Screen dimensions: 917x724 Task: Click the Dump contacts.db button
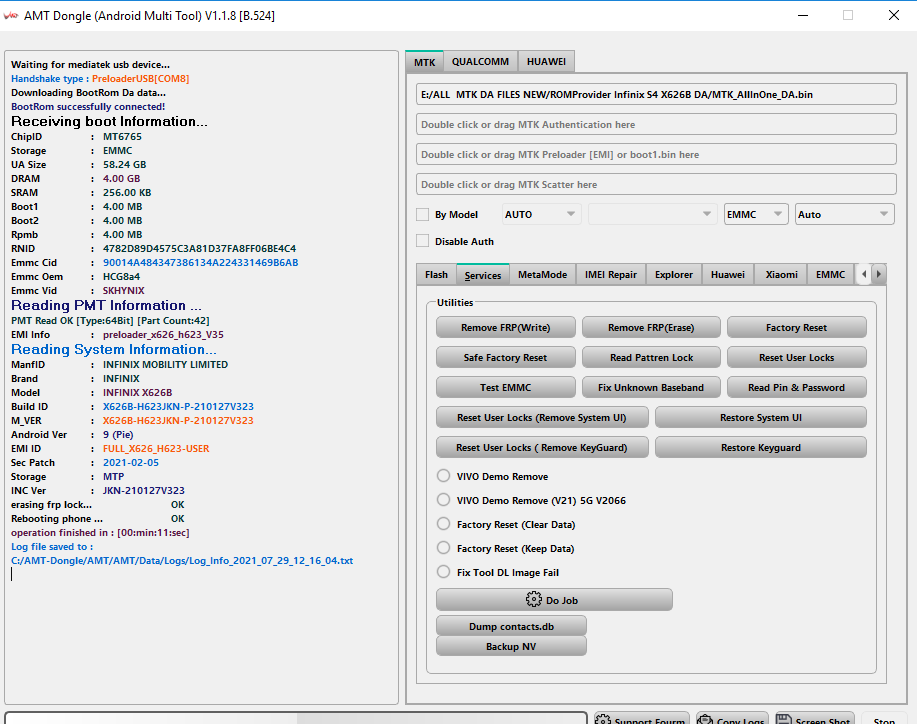[511, 626]
